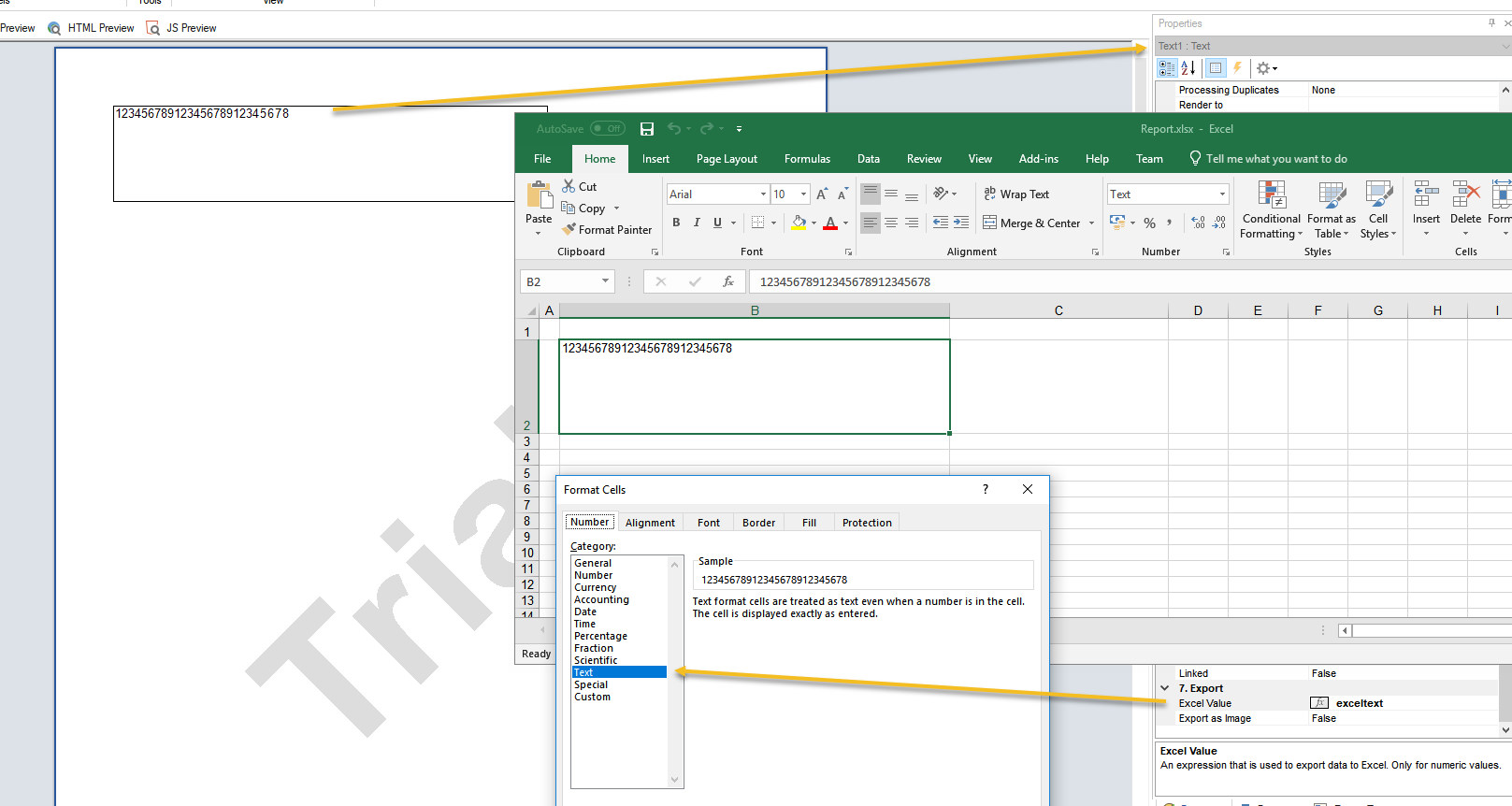Pin the Properties panel
The height and width of the screenshot is (806, 1512).
[x=1491, y=23]
